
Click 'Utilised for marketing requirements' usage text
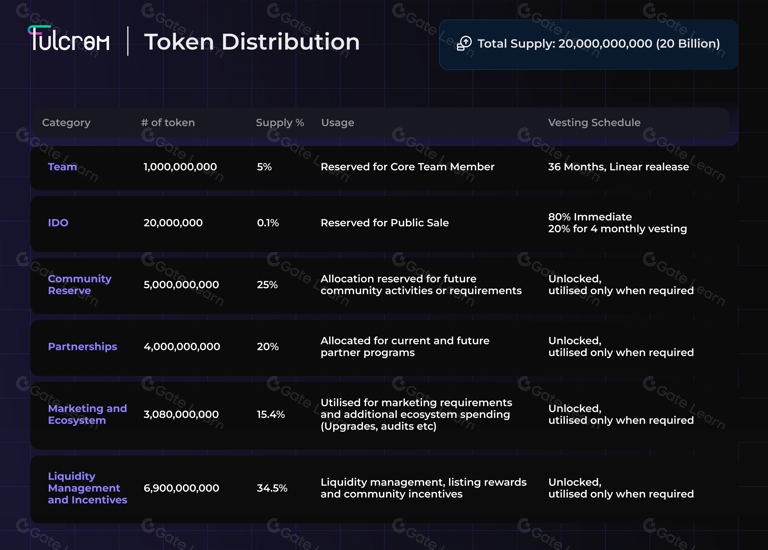tap(416, 414)
